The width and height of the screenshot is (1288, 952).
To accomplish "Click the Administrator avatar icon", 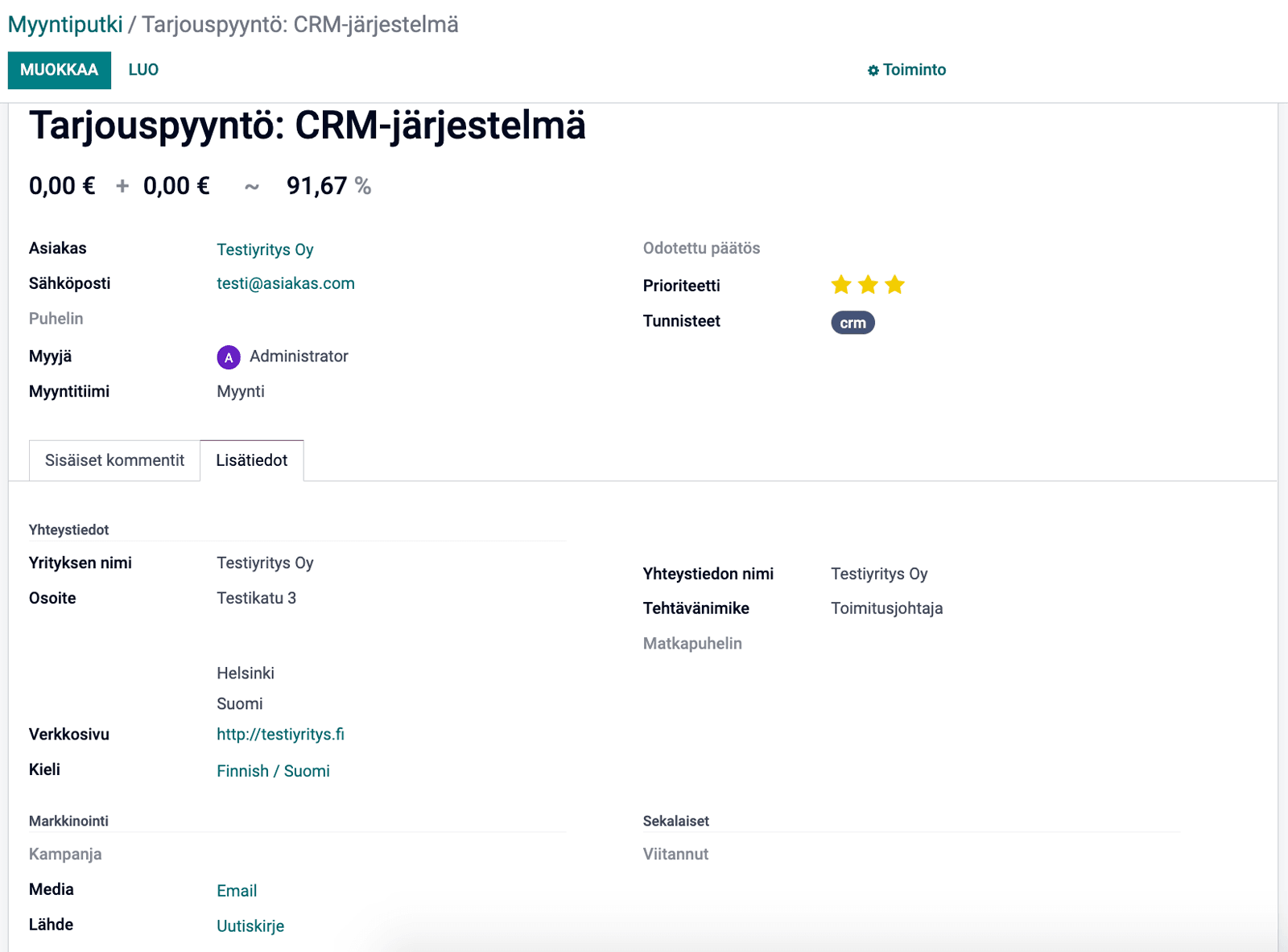I will pyautogui.click(x=229, y=357).
